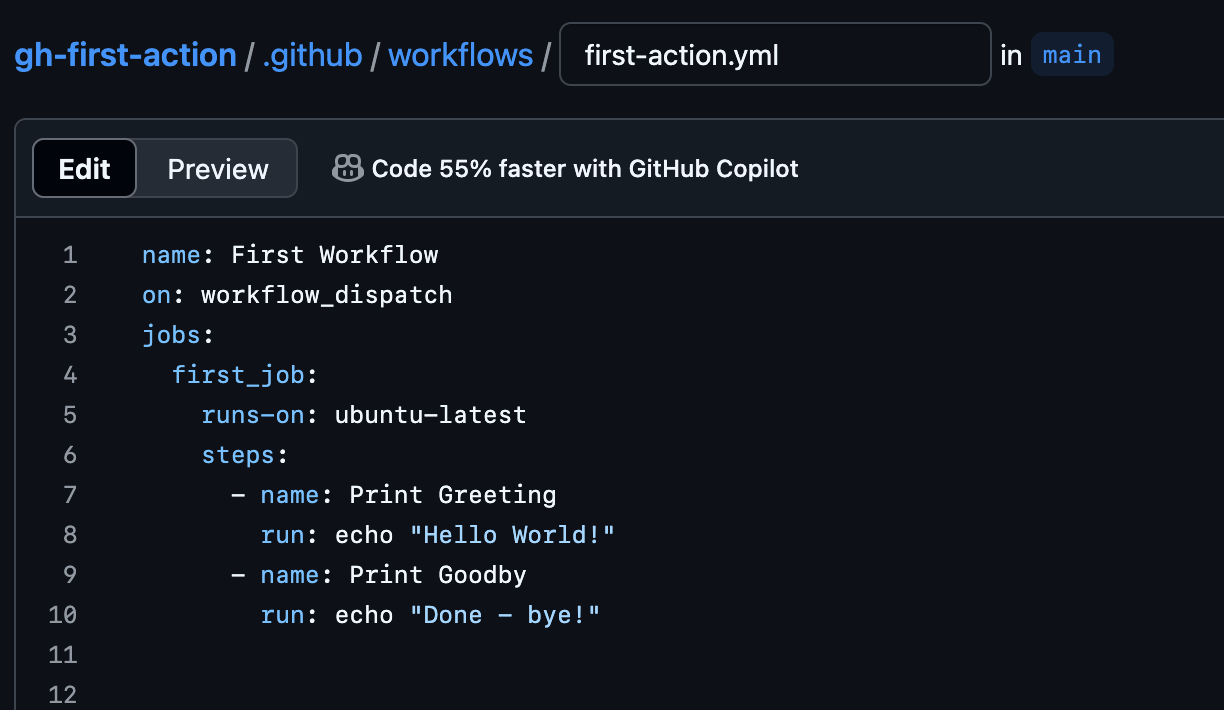
Task: Click ubuntu-latest on the runs-on line
Action: click(x=430, y=415)
